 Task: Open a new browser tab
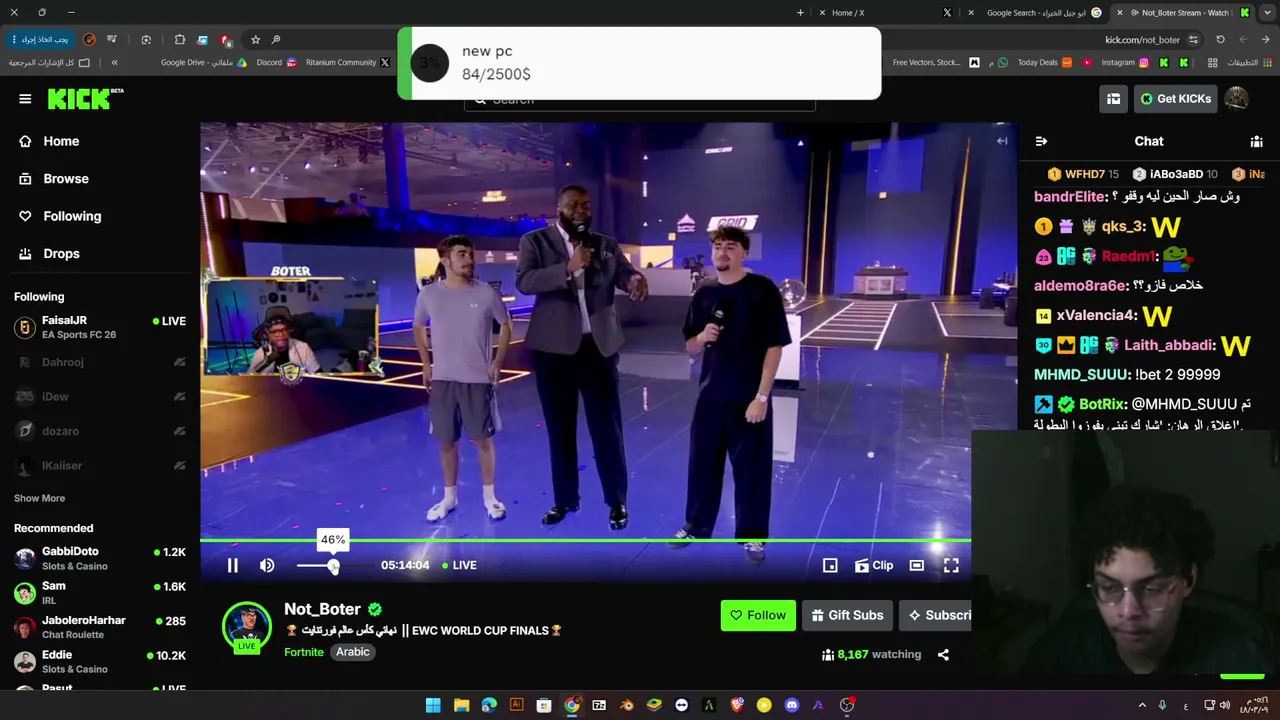tap(800, 13)
